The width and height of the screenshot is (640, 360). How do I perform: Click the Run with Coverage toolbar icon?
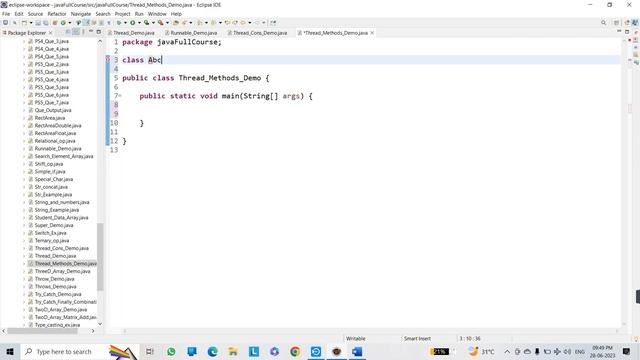pyautogui.click(x=146, y=23)
